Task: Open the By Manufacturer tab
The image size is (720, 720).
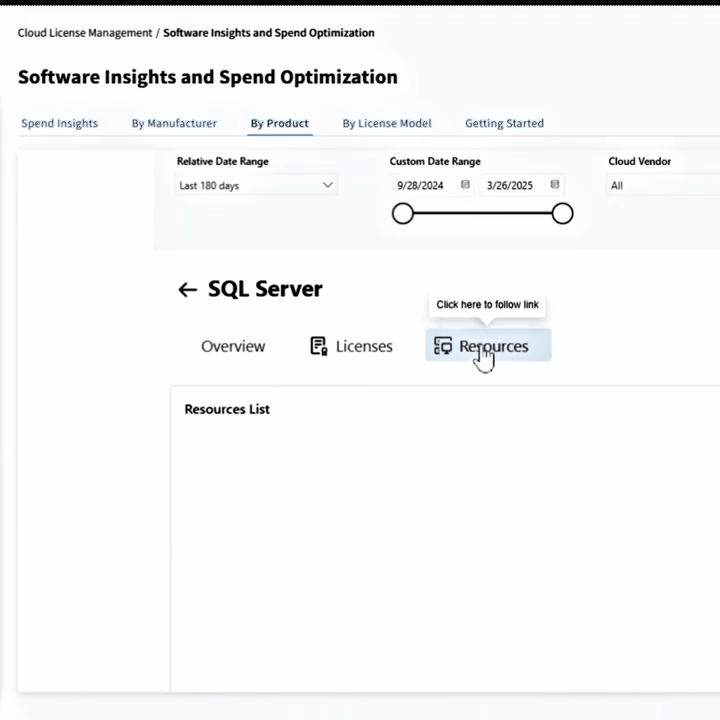Action: (174, 124)
